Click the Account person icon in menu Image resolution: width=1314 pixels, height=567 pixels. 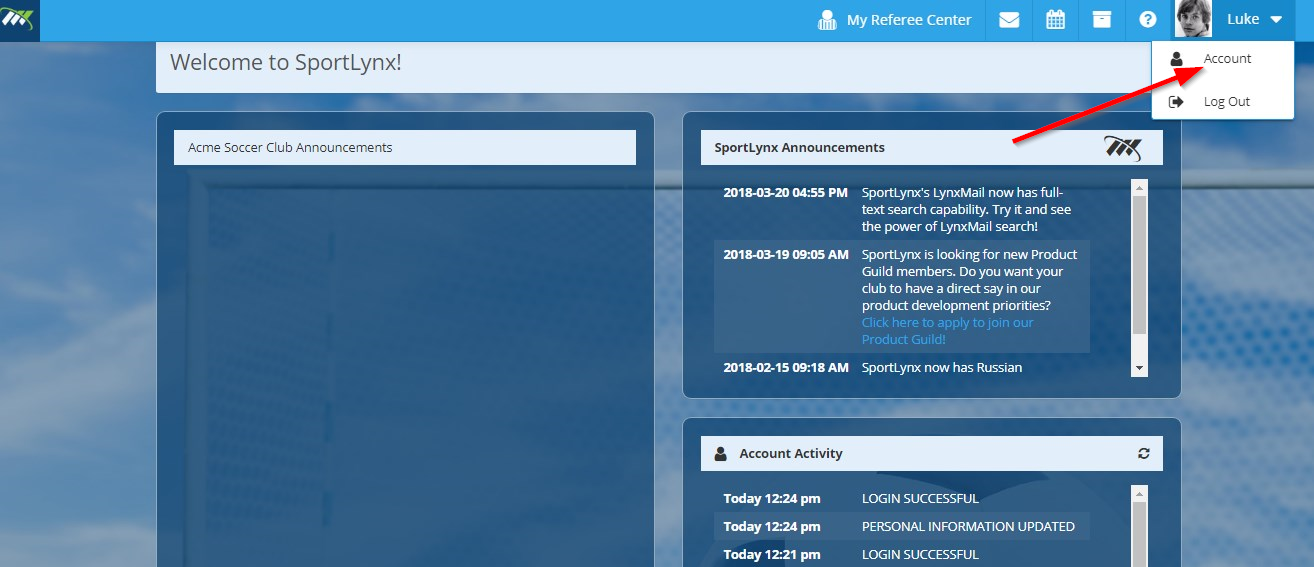pos(1177,59)
